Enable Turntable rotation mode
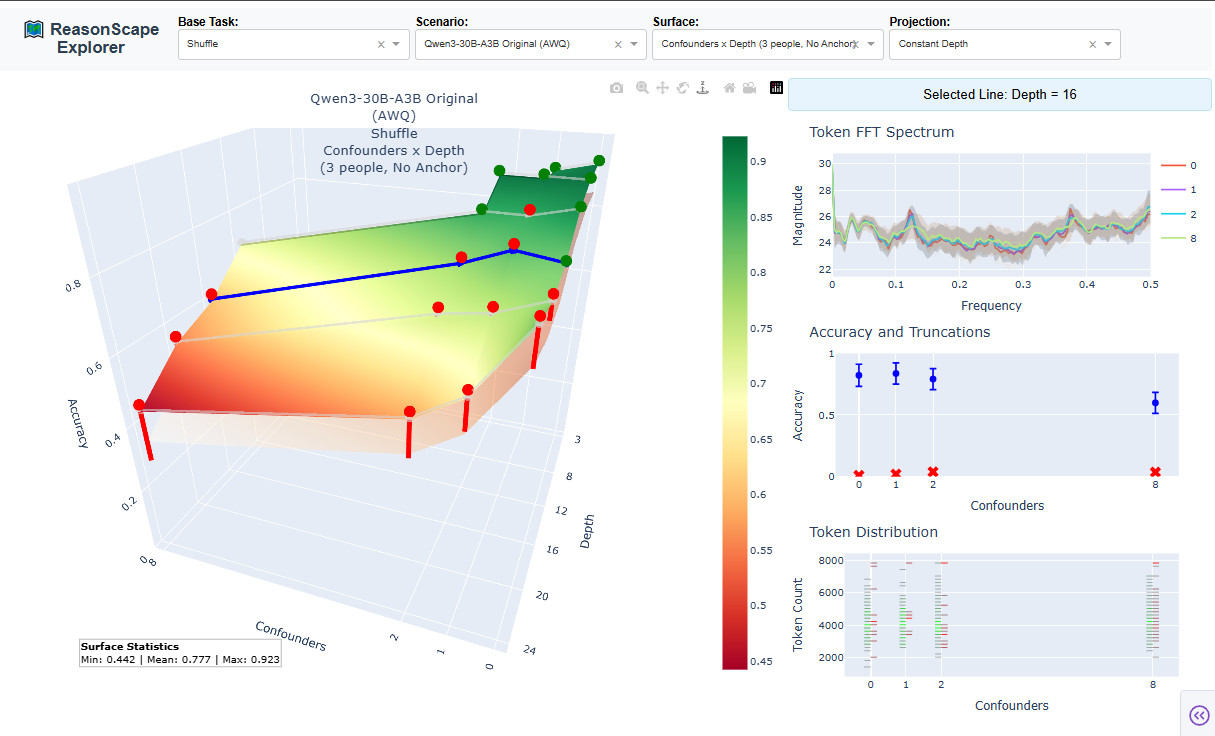 [x=702, y=88]
